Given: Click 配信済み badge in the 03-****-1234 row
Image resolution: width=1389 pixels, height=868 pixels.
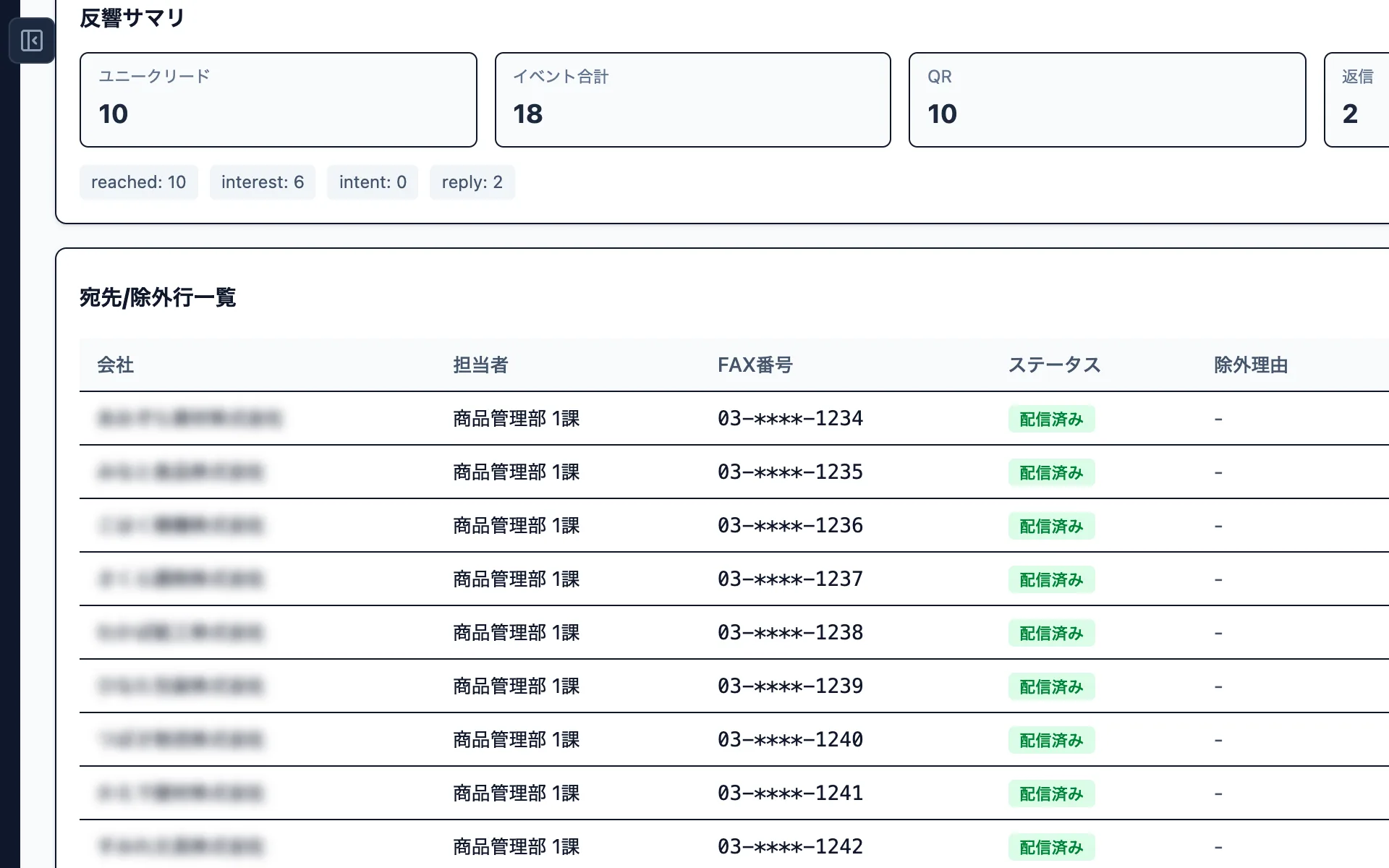Looking at the screenshot, I should click(x=1051, y=420).
